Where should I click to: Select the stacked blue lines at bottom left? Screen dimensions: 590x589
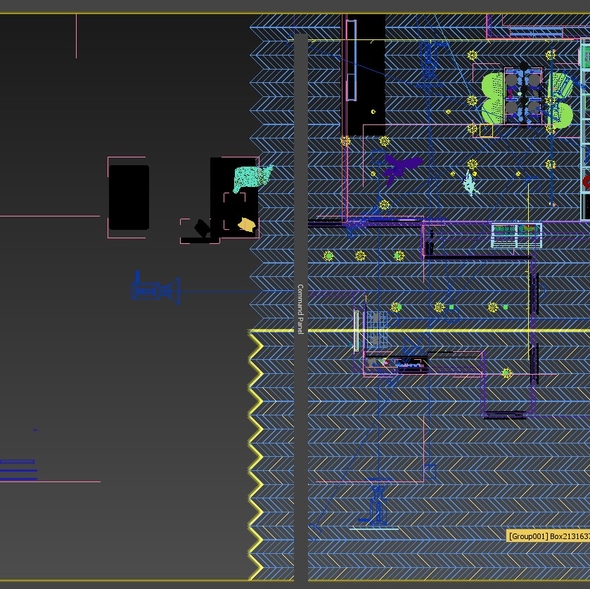click(18, 470)
